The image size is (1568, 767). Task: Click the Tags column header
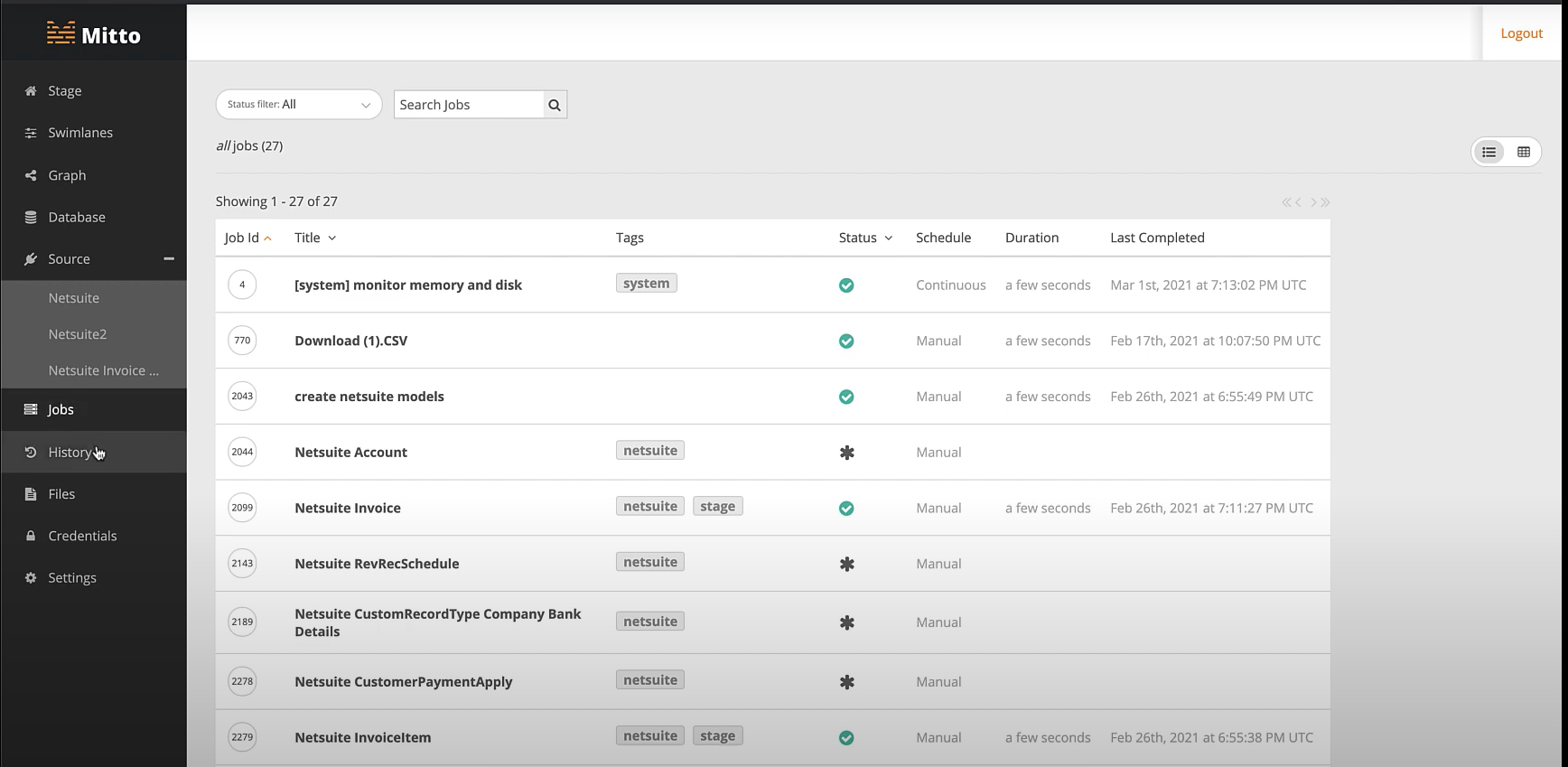point(630,238)
